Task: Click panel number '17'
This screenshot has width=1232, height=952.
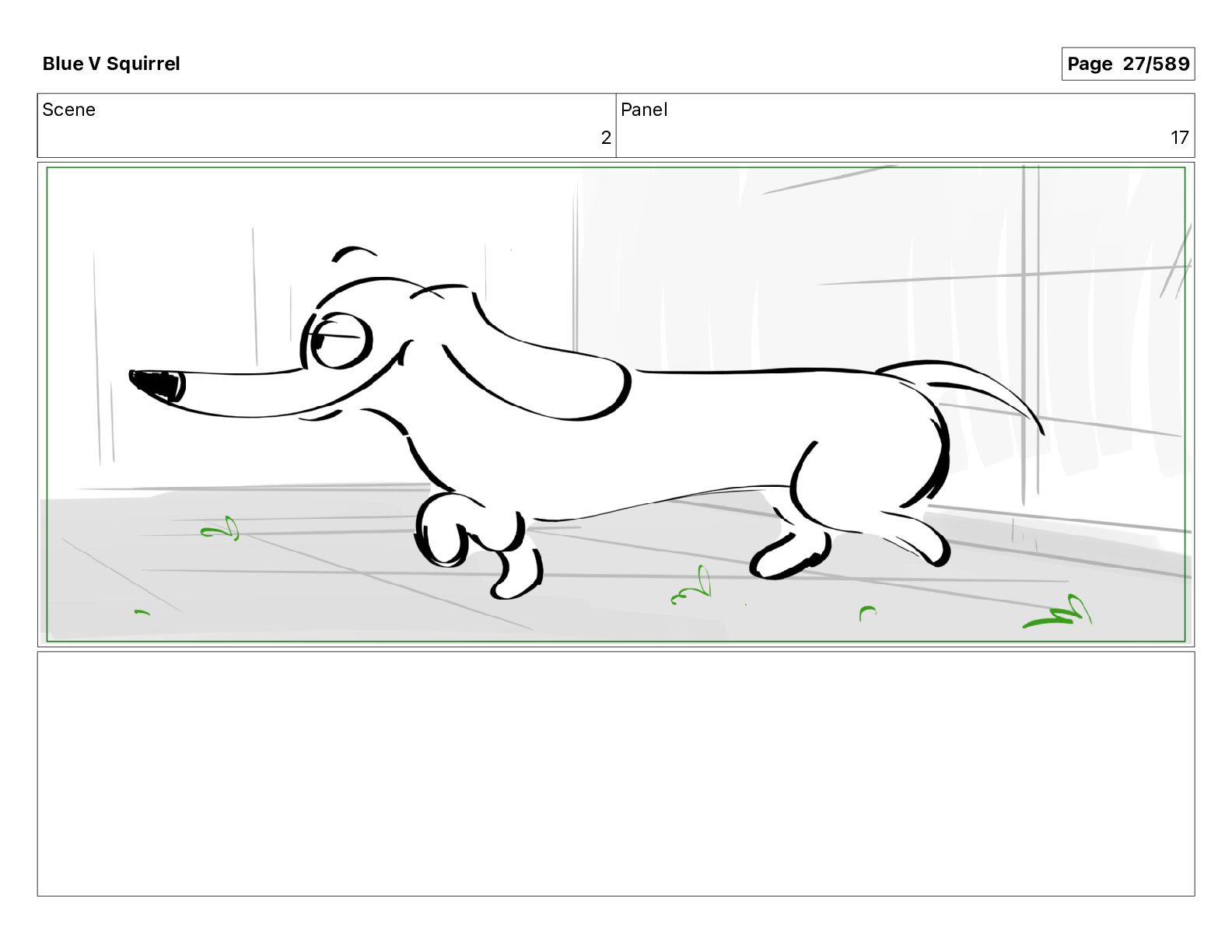Action: (x=1180, y=138)
